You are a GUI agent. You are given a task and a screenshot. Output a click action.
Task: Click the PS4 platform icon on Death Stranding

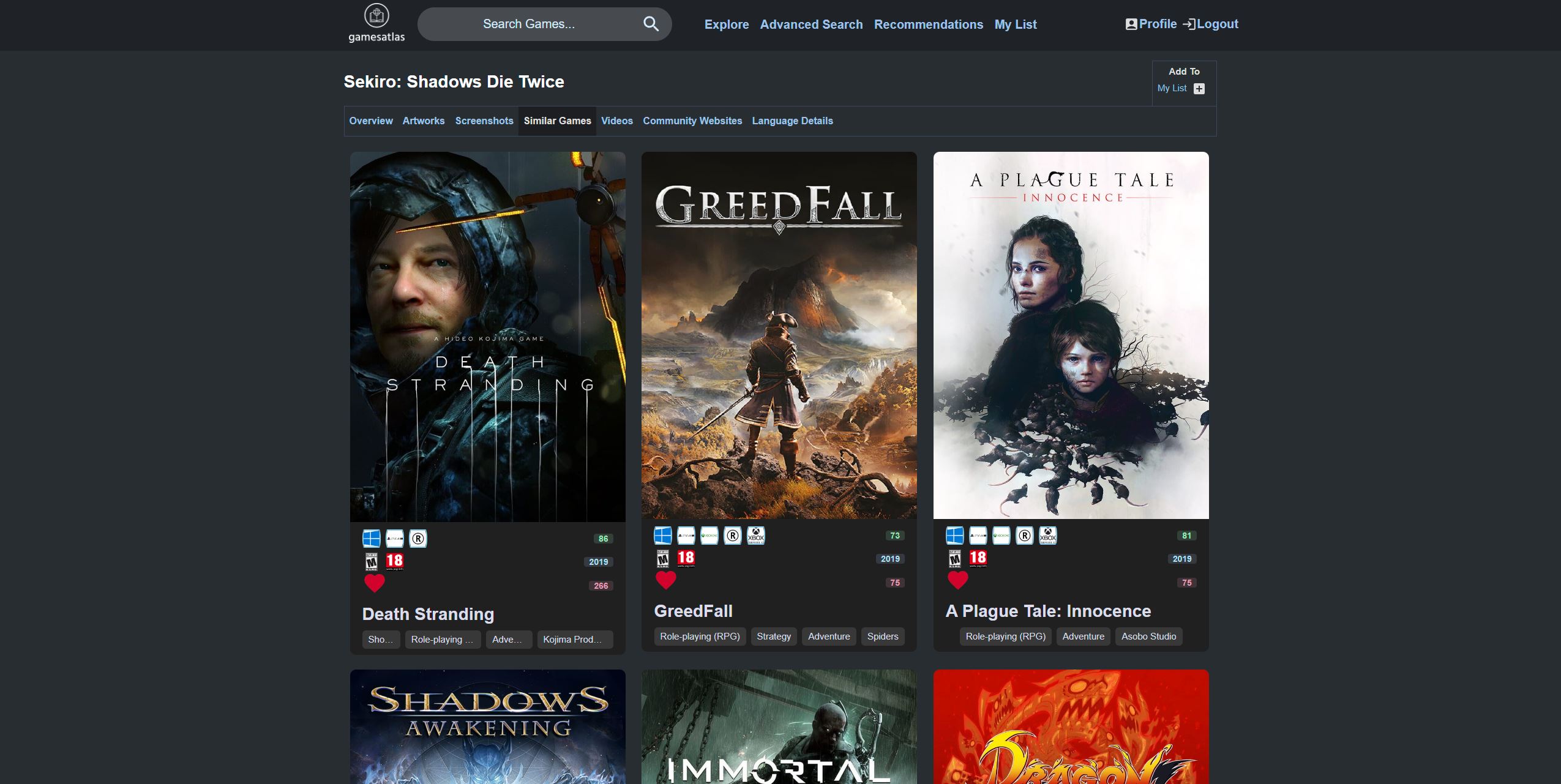coord(395,539)
